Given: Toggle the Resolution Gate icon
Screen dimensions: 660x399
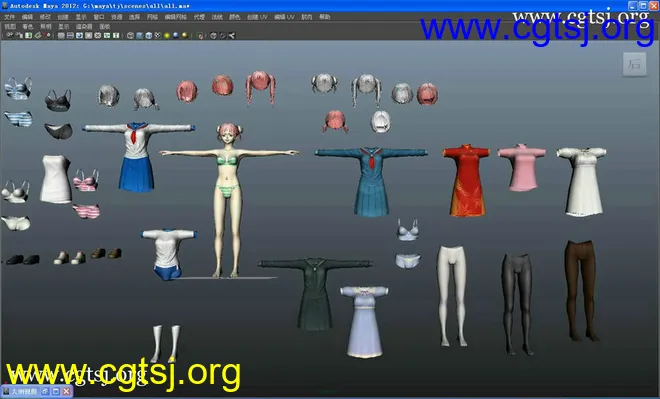Looking at the screenshot, I should click(x=80, y=35).
